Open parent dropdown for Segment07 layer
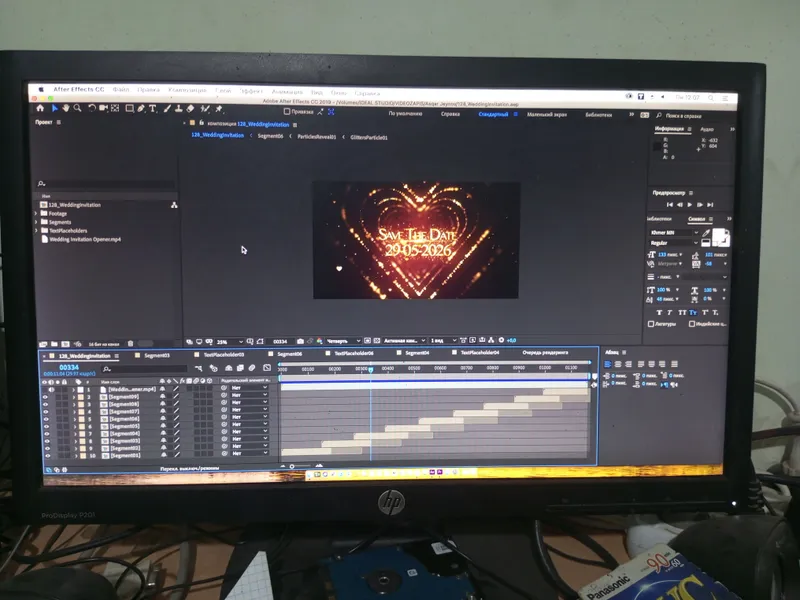 click(249, 410)
